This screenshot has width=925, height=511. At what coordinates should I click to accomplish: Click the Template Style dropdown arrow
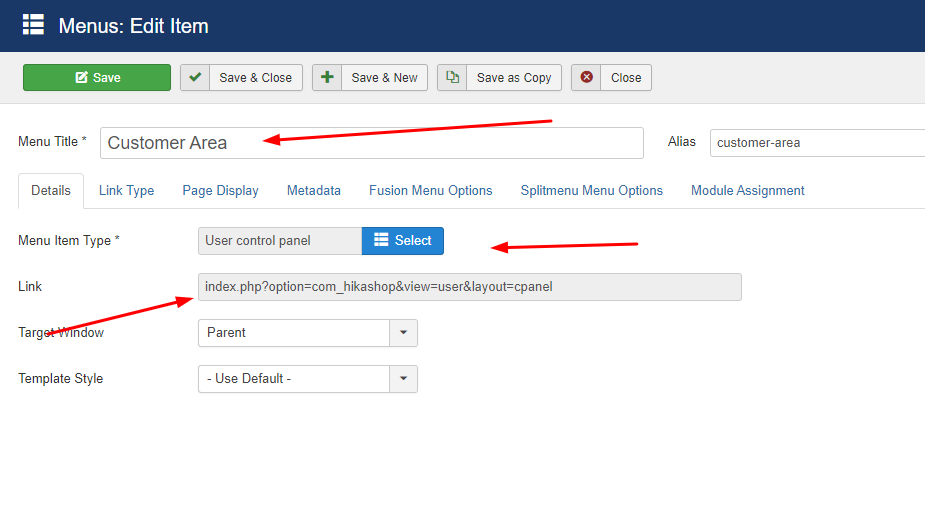pyautogui.click(x=404, y=379)
